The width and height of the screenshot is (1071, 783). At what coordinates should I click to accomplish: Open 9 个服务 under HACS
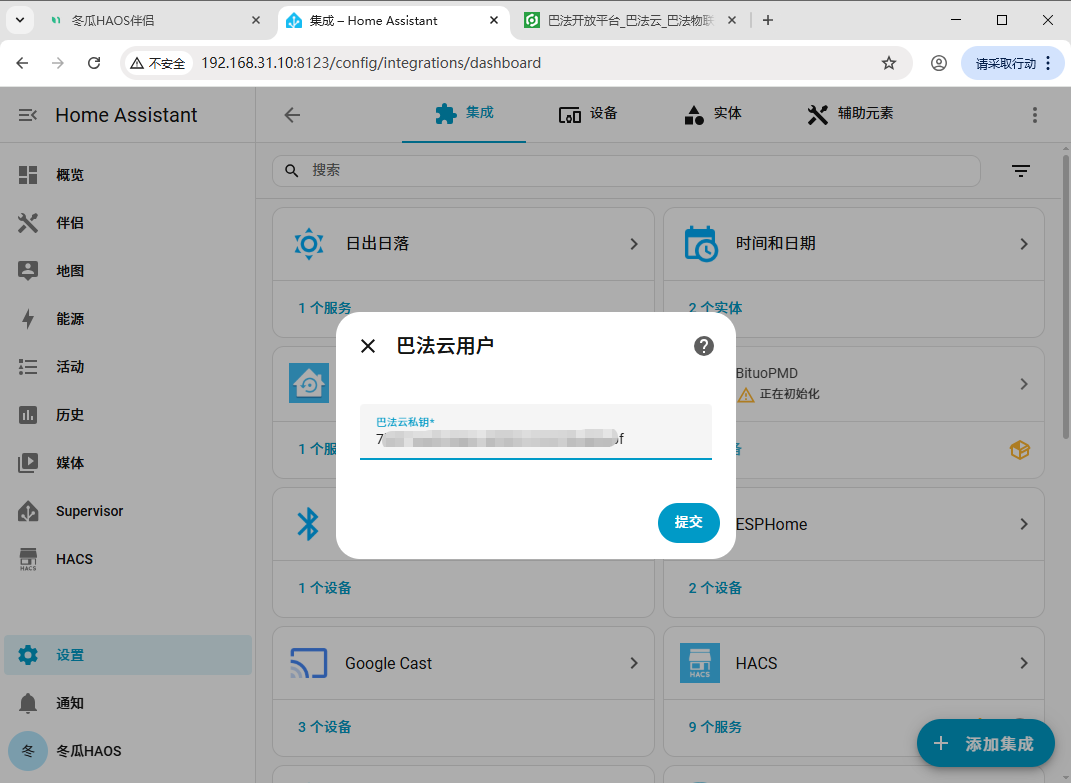pyautogui.click(x=715, y=728)
